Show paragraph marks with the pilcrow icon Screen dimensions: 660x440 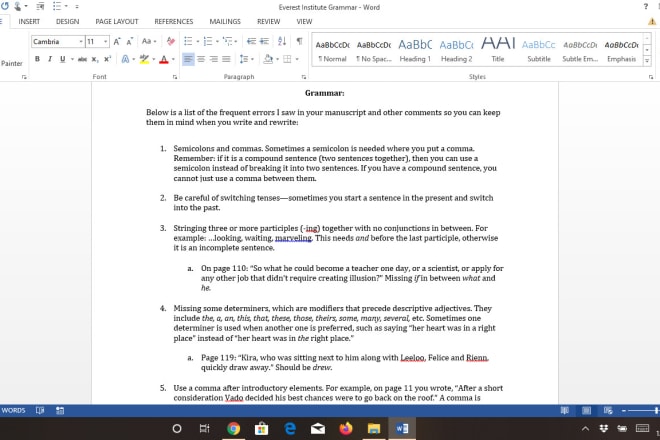pos(299,42)
